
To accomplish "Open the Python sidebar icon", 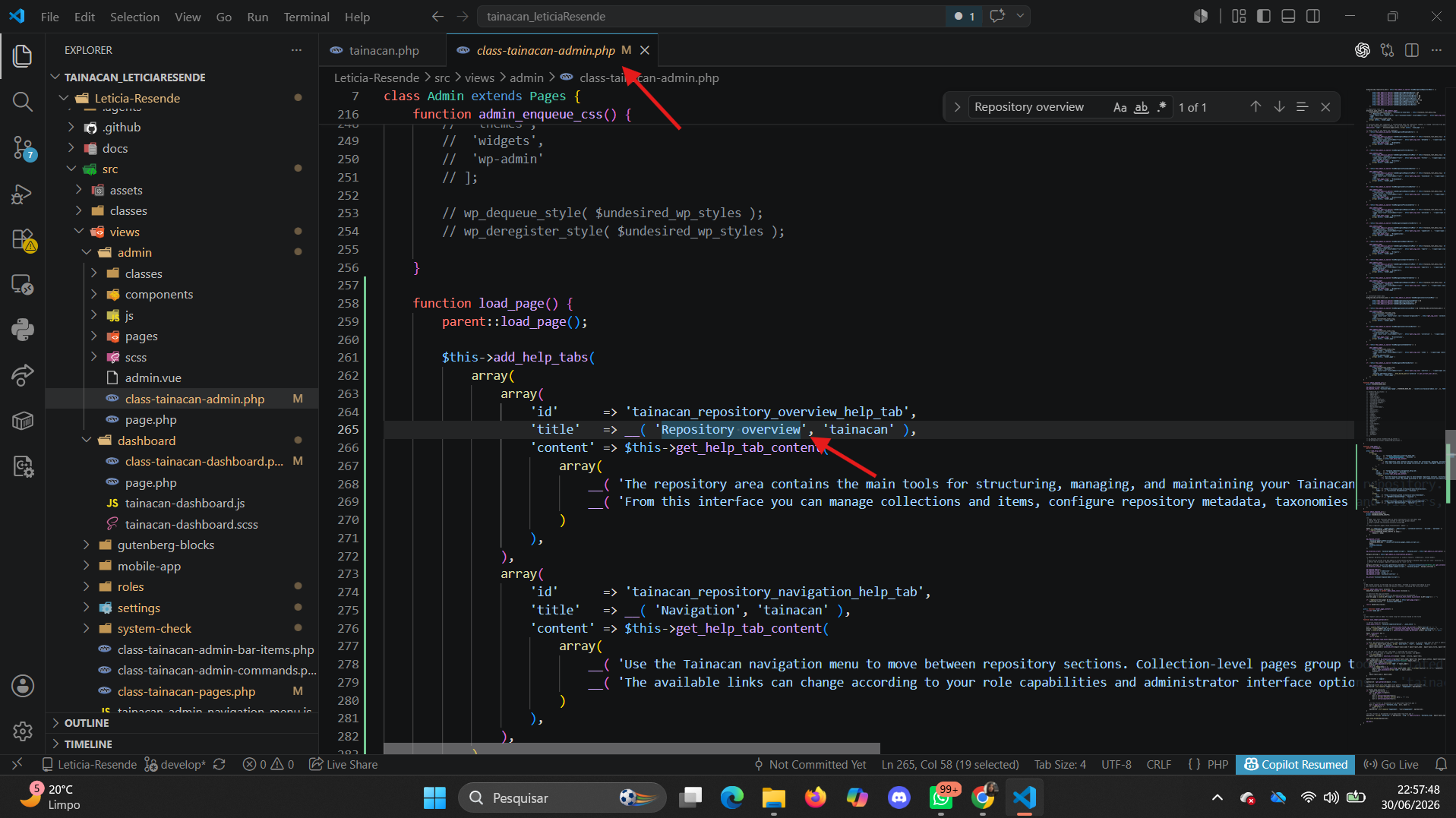I will tap(23, 330).
